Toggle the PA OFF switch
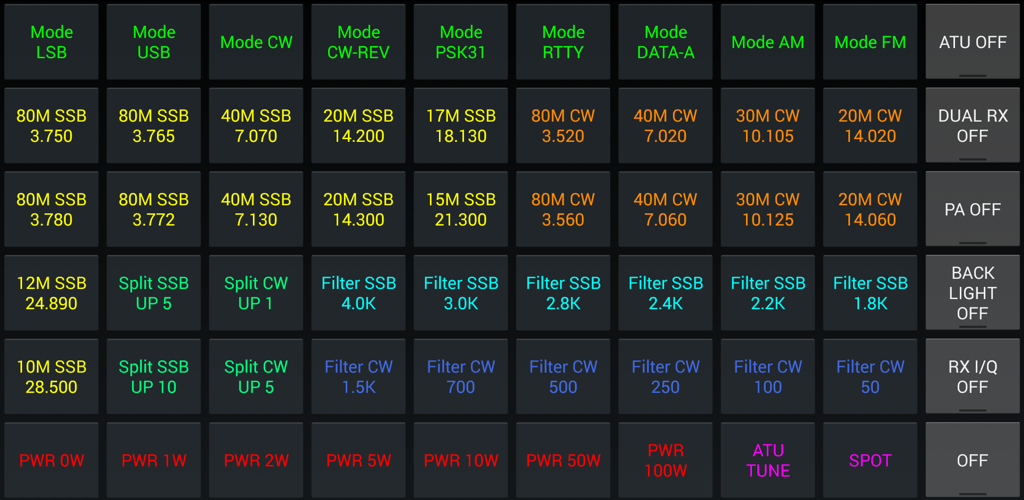The width and height of the screenshot is (1024, 500). coord(972,209)
